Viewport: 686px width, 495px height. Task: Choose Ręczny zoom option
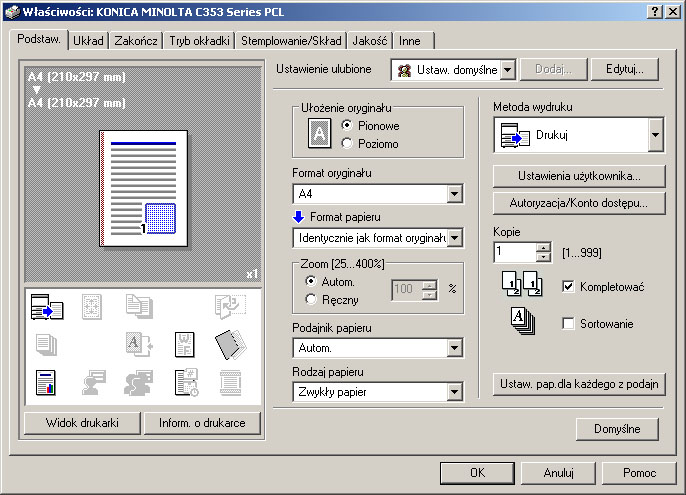(x=311, y=300)
